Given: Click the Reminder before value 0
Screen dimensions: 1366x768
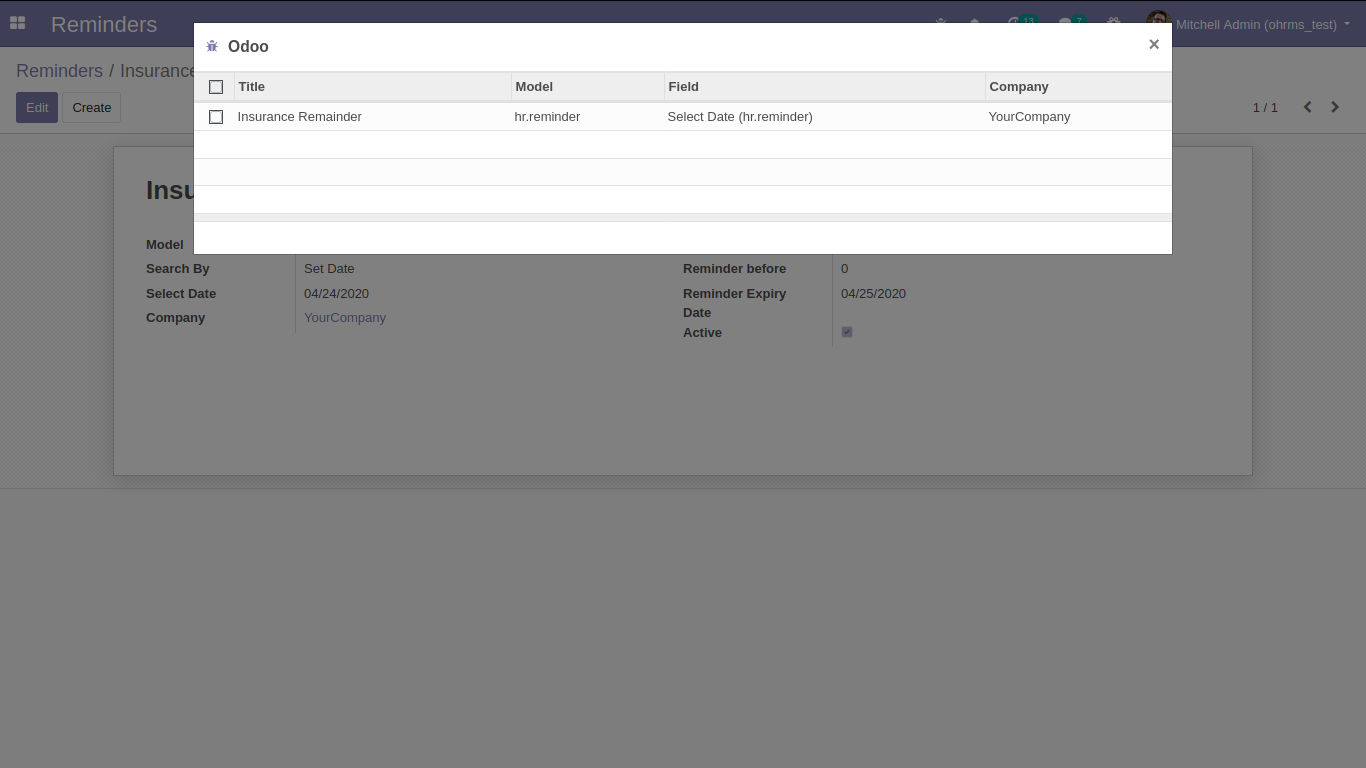Looking at the screenshot, I should point(845,269).
